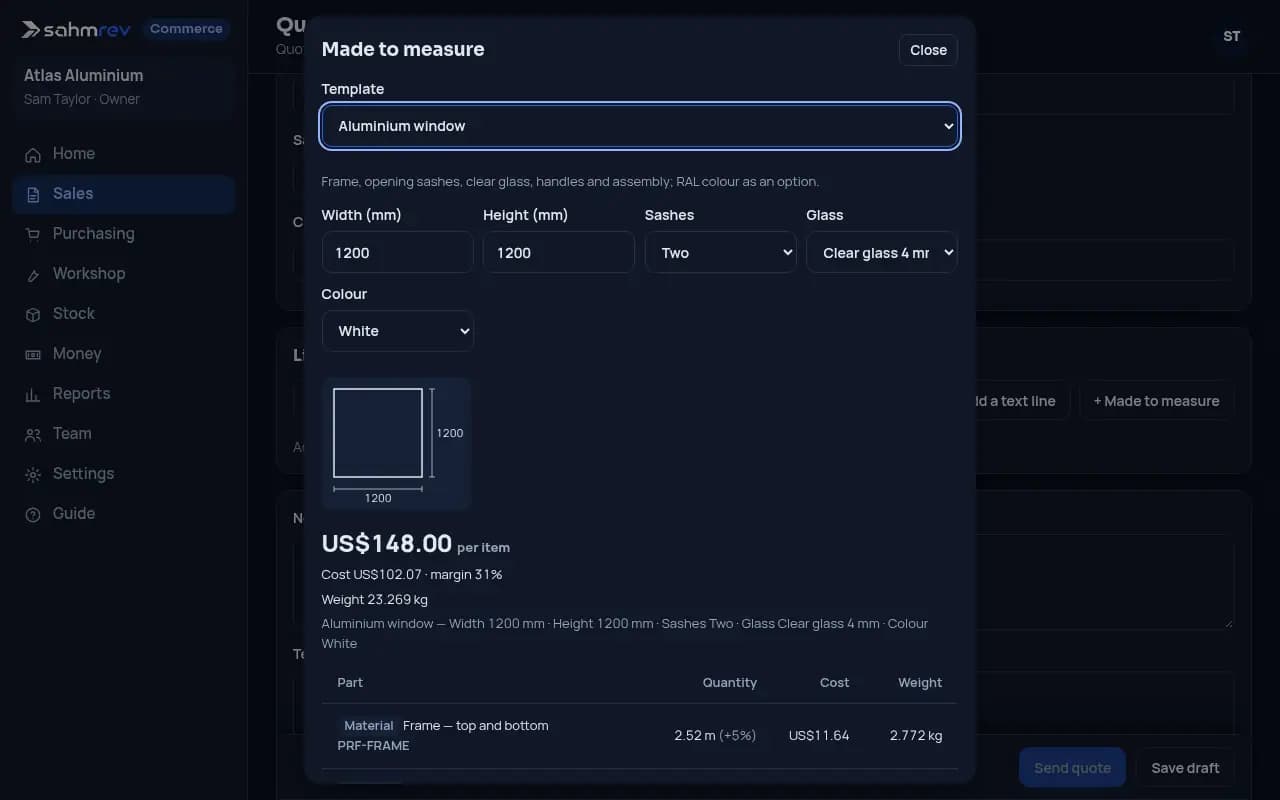This screenshot has width=1280, height=800.
Task: Open the ST user avatar menu
Action: [x=1232, y=36]
